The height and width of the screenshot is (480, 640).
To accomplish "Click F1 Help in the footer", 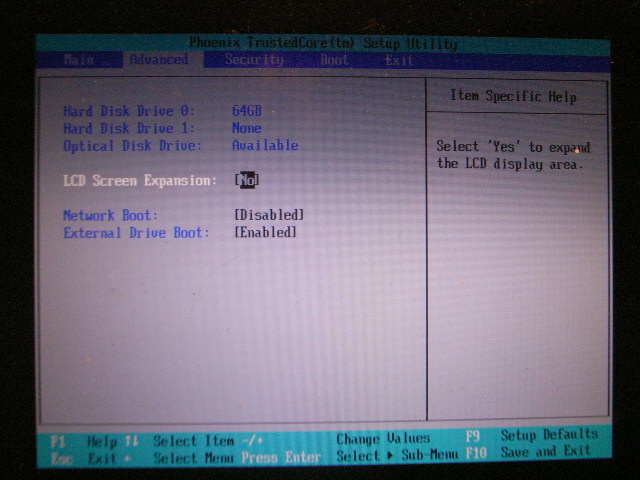I will [84, 442].
